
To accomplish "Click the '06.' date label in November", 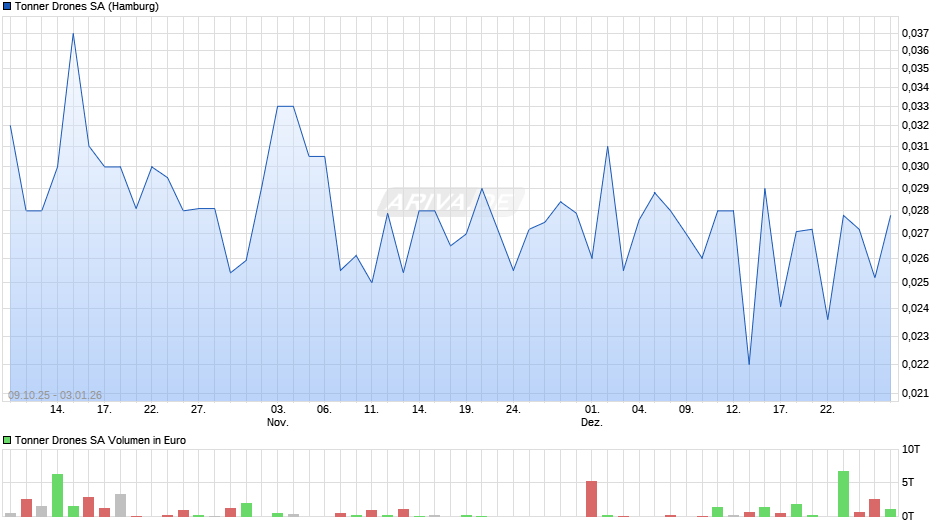I will (x=324, y=410).
